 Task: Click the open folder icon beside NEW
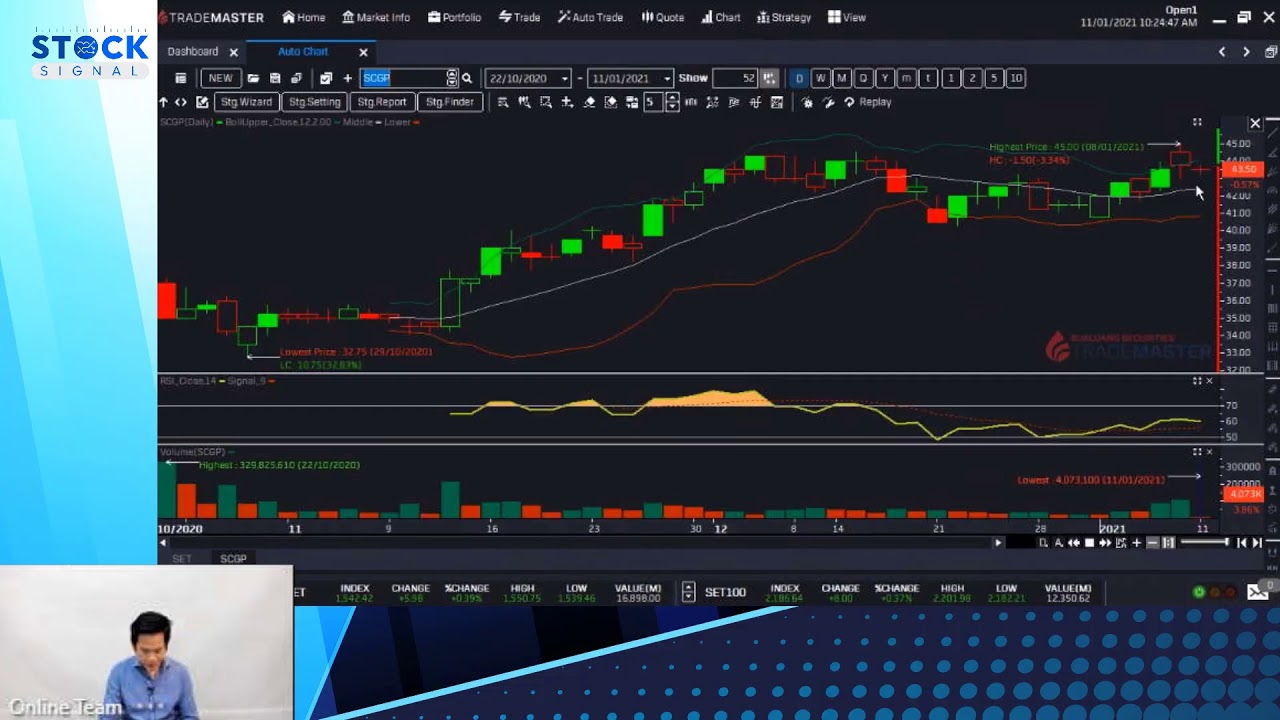(x=253, y=78)
